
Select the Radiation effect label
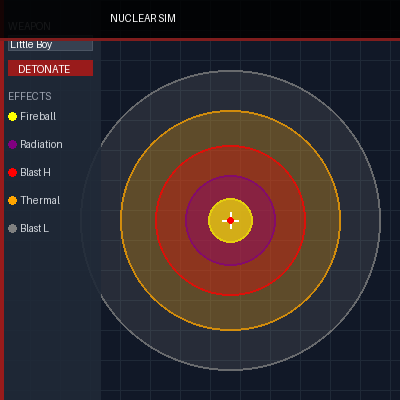(x=41, y=144)
